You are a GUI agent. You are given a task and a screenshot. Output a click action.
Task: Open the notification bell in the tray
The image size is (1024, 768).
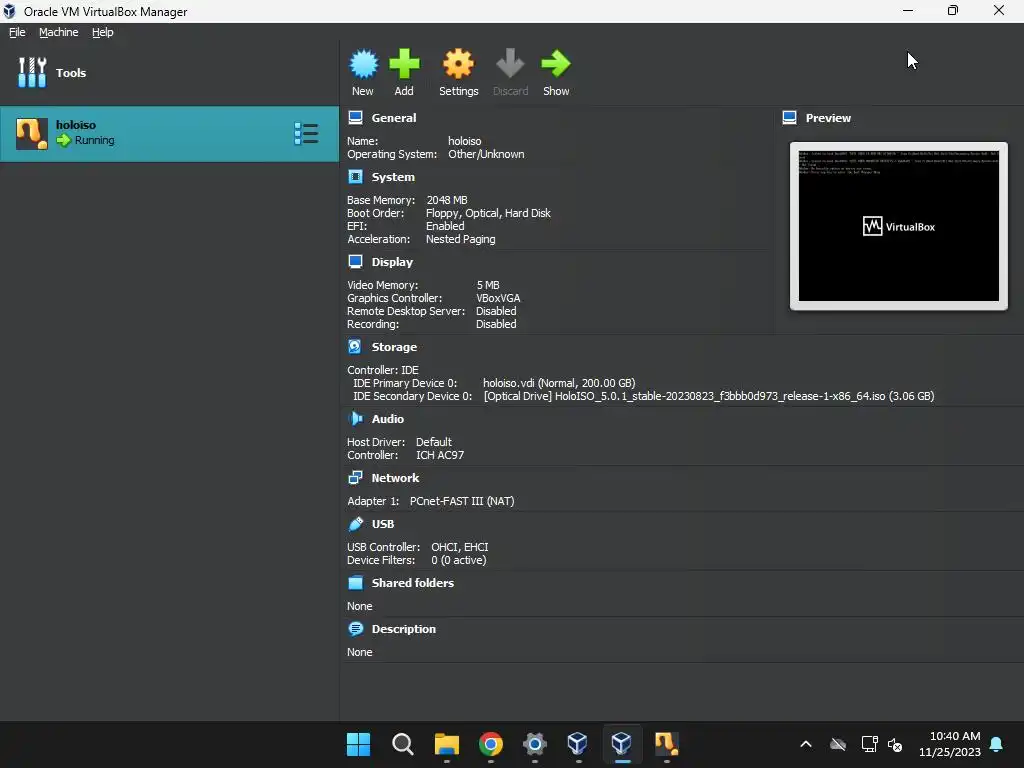pyautogui.click(x=996, y=744)
